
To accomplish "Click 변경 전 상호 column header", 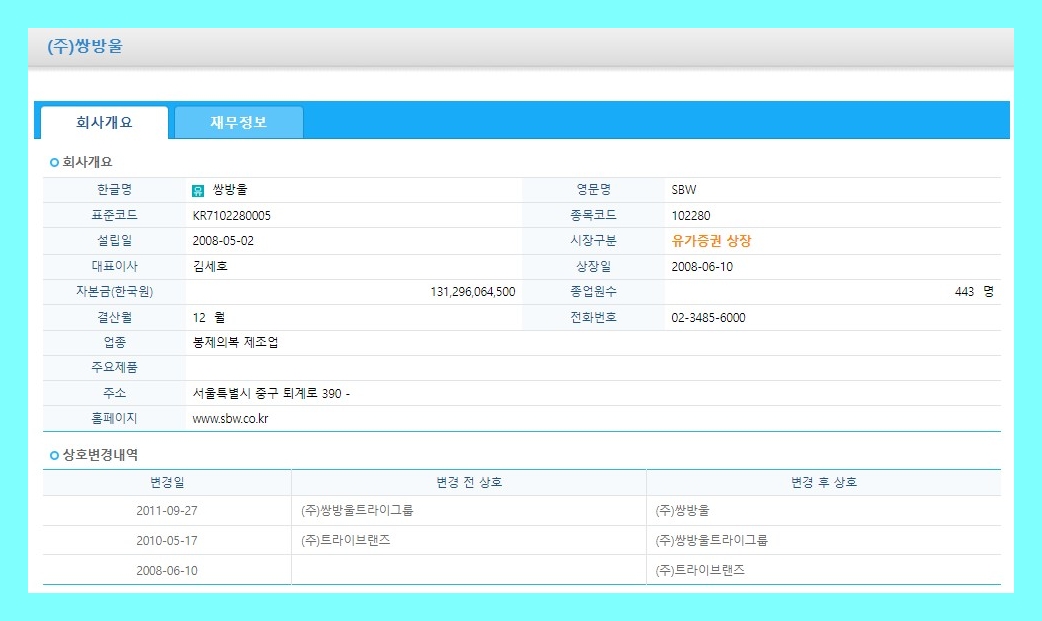I will [469, 482].
